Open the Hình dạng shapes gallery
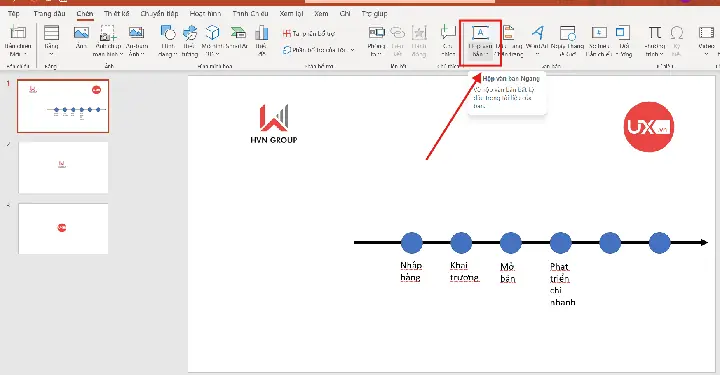720x375 pixels. pyautogui.click(x=168, y=33)
